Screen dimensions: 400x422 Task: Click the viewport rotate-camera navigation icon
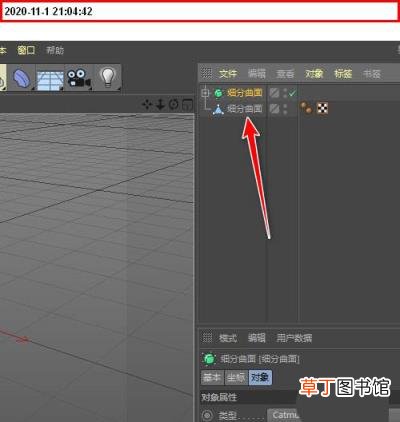point(174,104)
